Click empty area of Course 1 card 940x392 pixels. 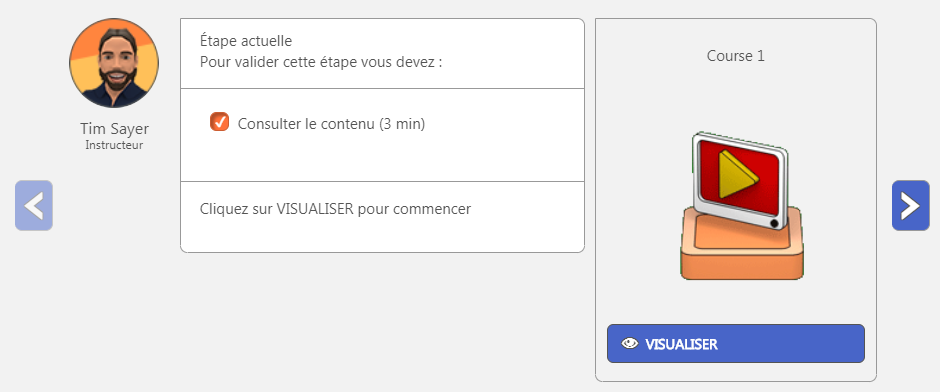(736, 303)
